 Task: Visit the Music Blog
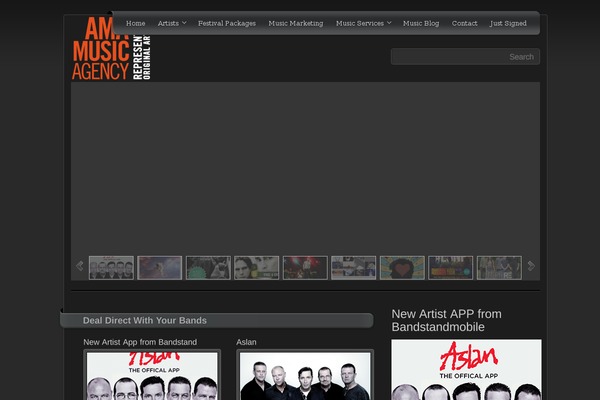coord(421,23)
